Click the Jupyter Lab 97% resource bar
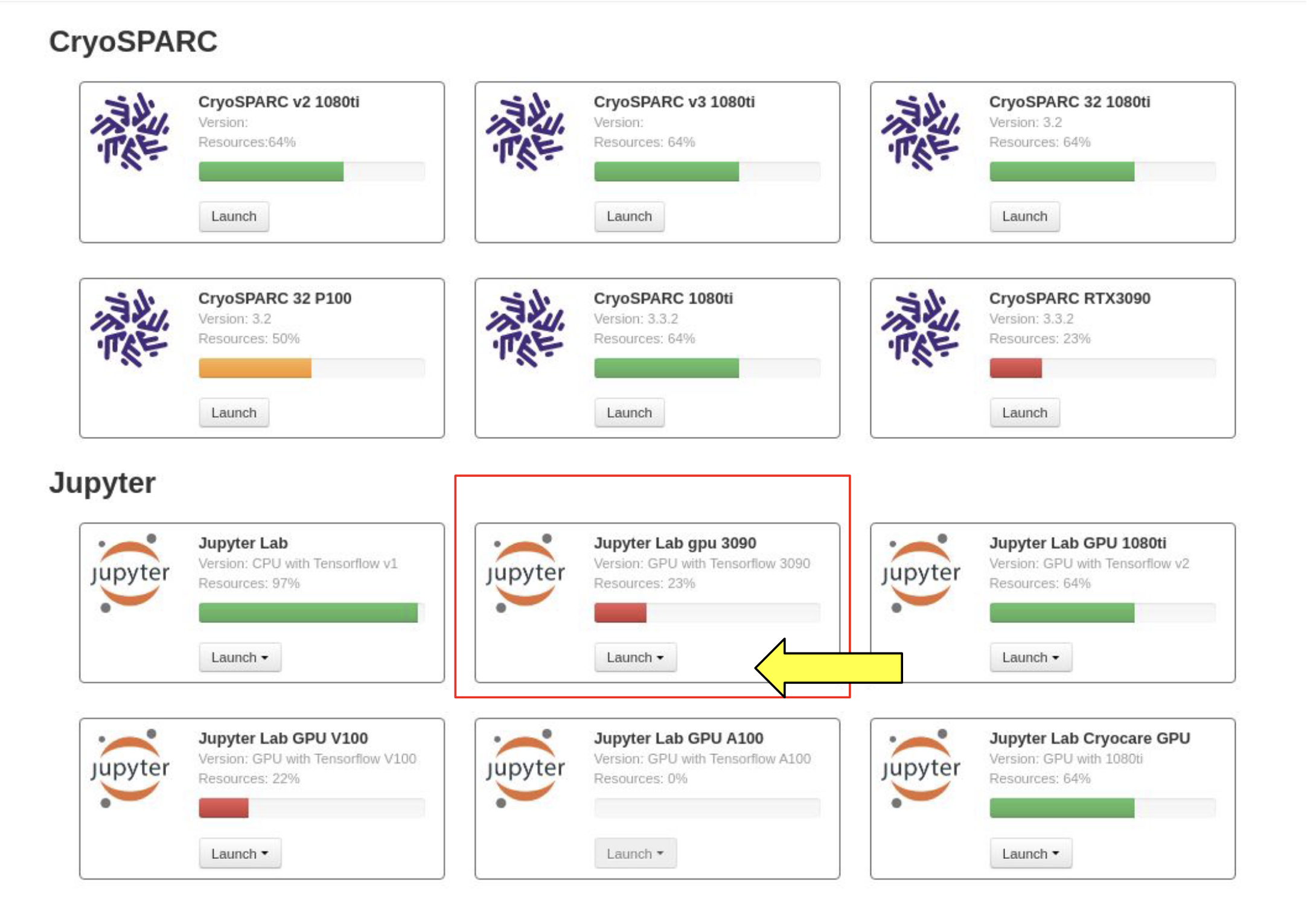The height and width of the screenshot is (897, 1316). (x=312, y=613)
